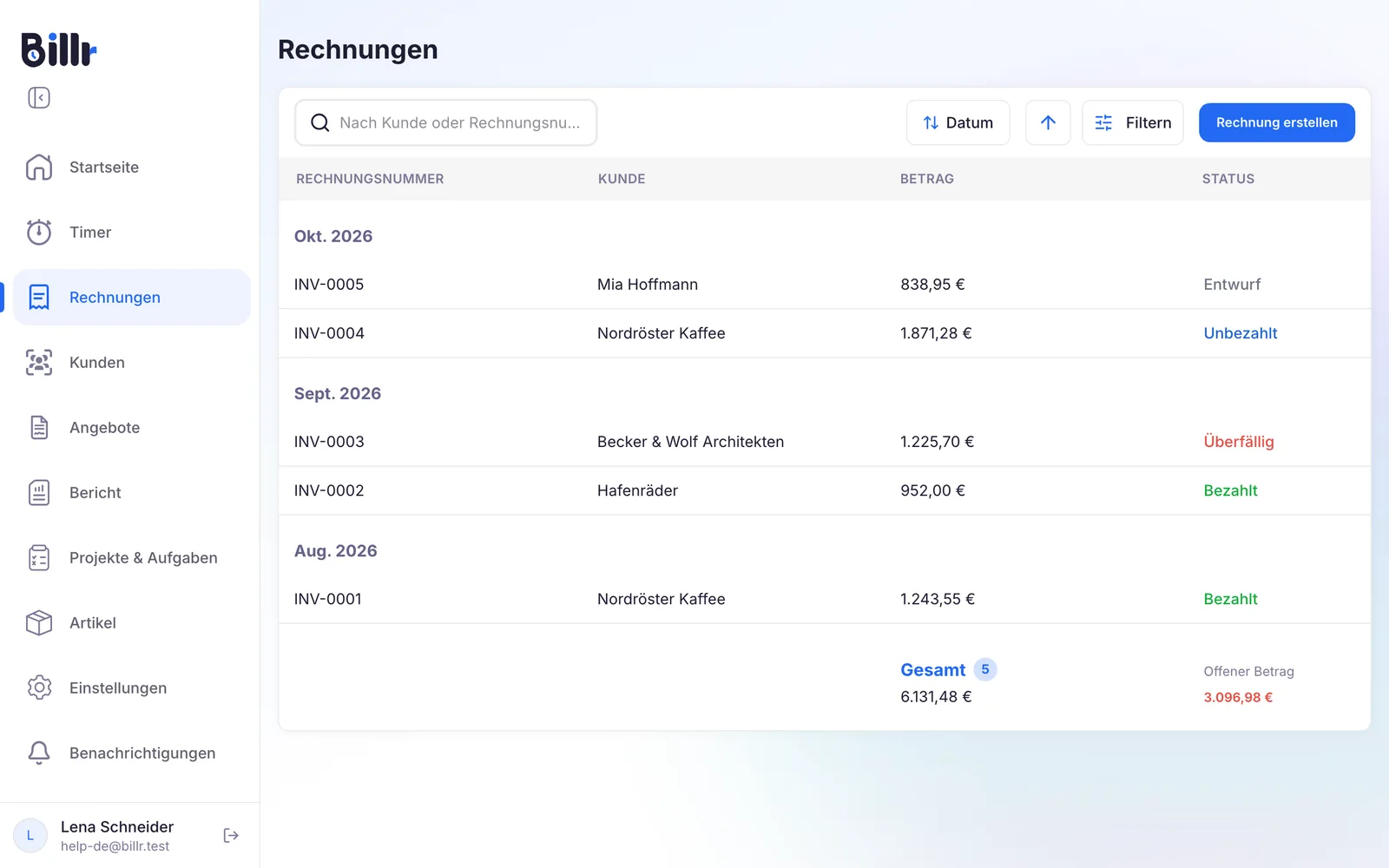Open invoice INV-0004
This screenshot has height=868, width=1389.
(x=329, y=333)
